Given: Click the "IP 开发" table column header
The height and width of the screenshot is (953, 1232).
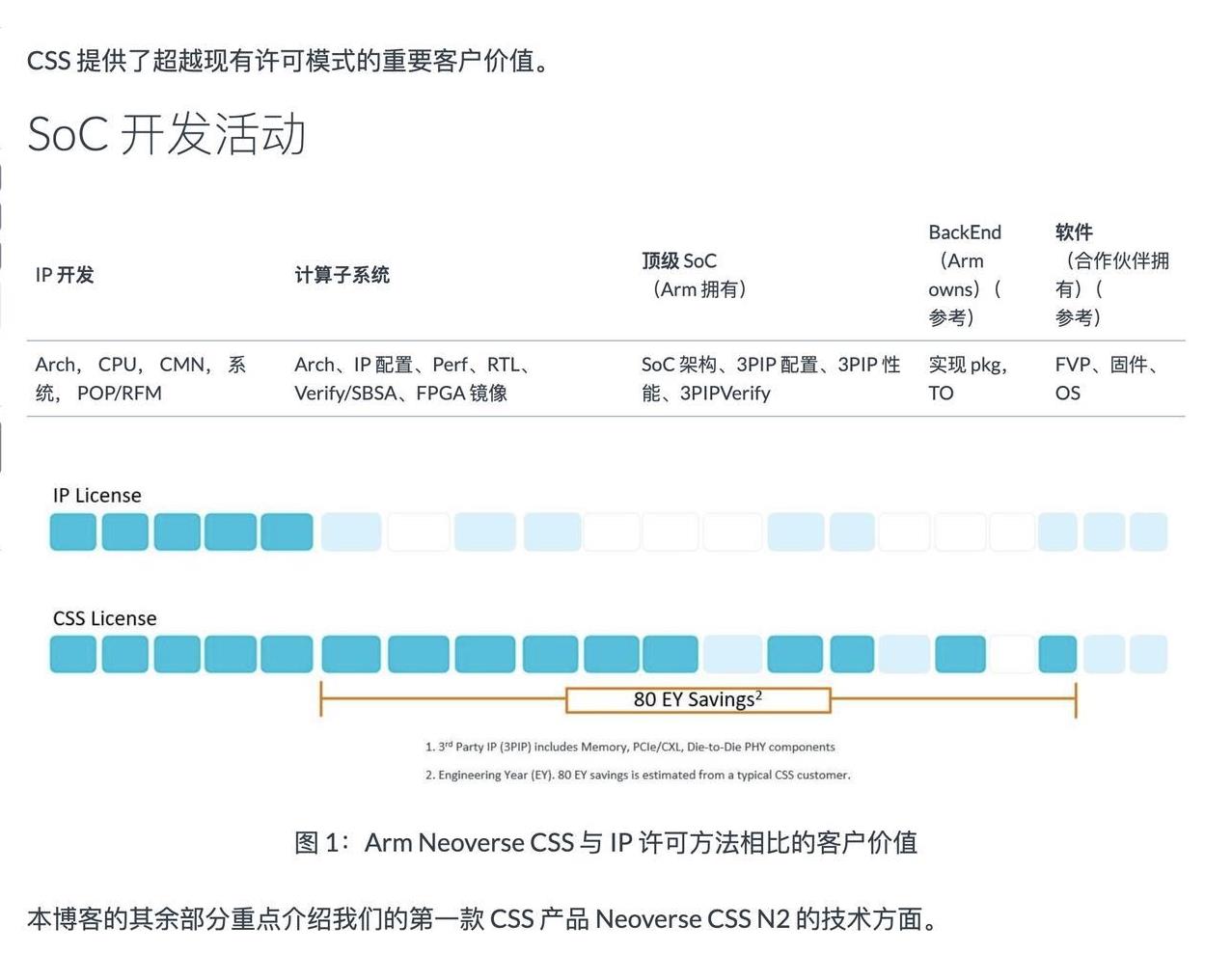Looking at the screenshot, I should [65, 275].
